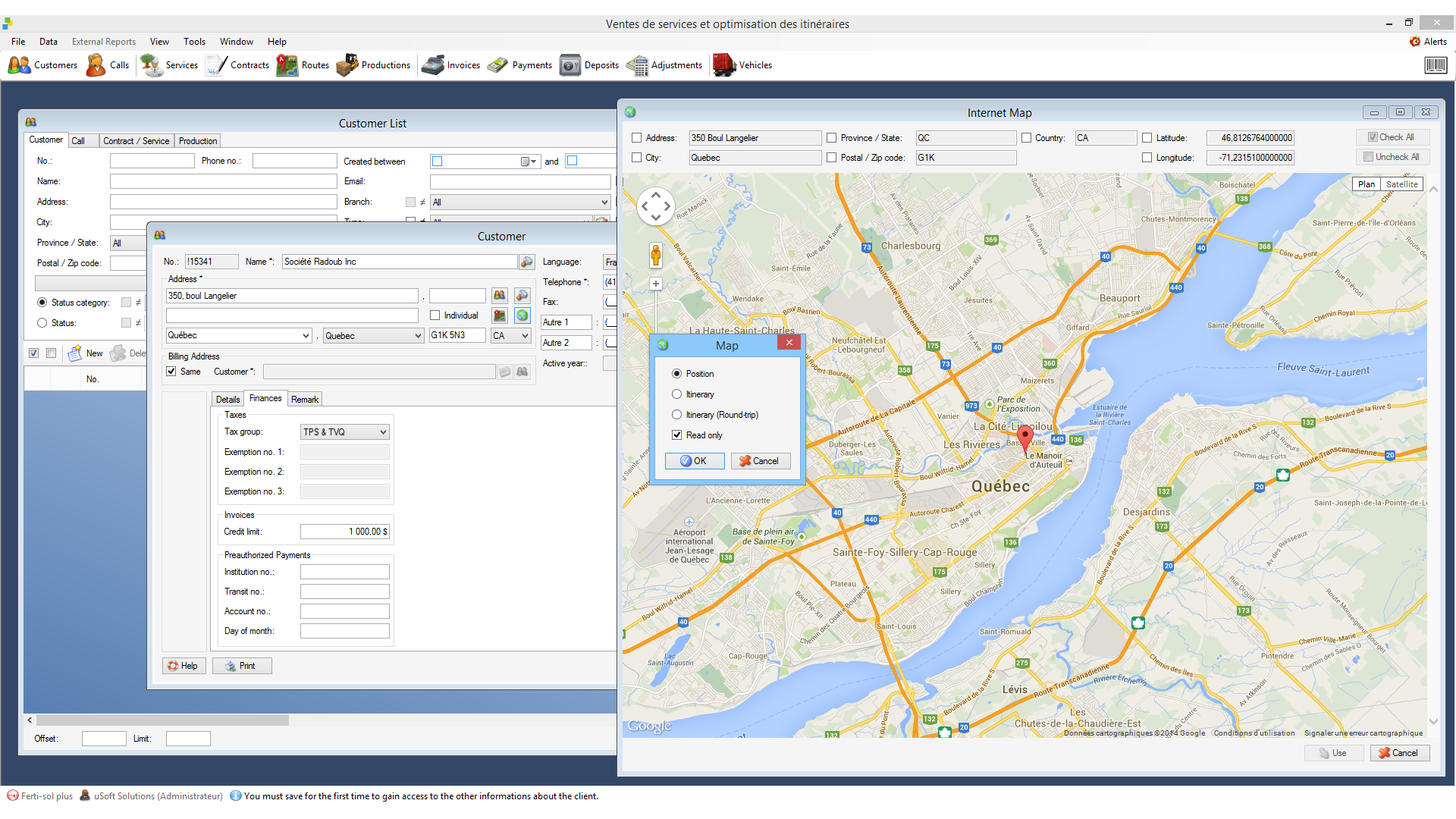Select Itinerary (Round-trip) radio option
Viewport: 1456px width, 819px height.
tap(677, 415)
